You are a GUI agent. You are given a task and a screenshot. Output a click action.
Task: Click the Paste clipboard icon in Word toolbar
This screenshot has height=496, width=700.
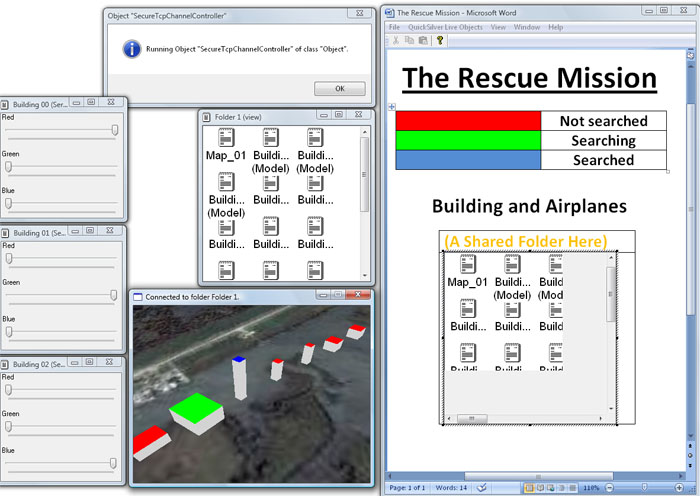(x=423, y=41)
